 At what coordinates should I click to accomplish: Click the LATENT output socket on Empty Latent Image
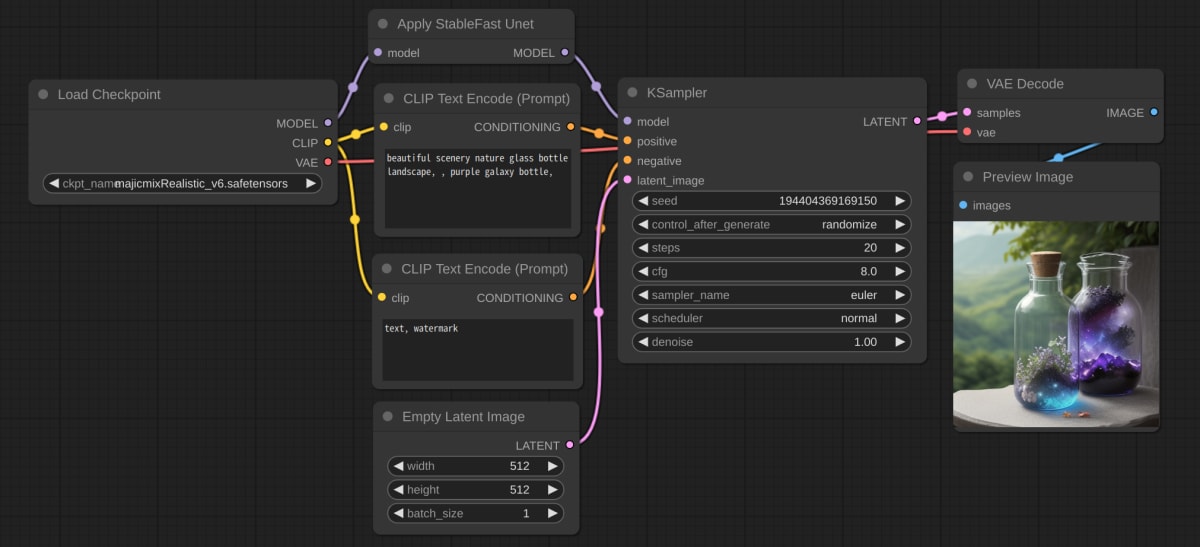click(570, 445)
